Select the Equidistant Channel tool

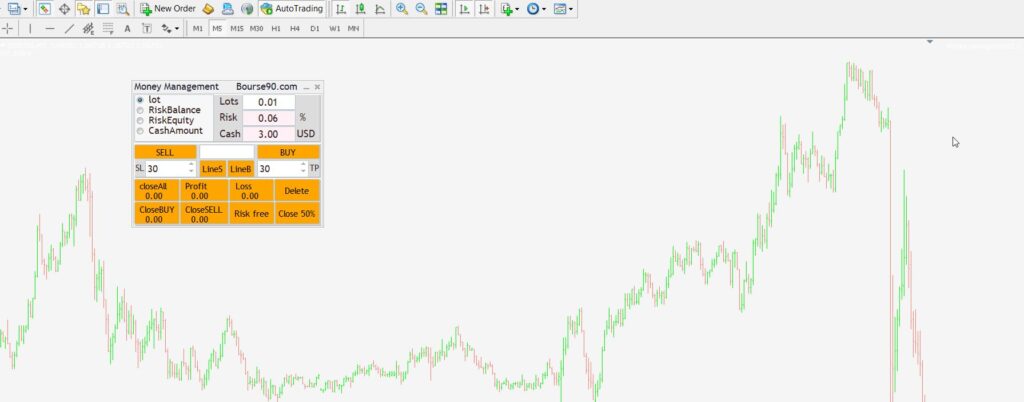88,29
